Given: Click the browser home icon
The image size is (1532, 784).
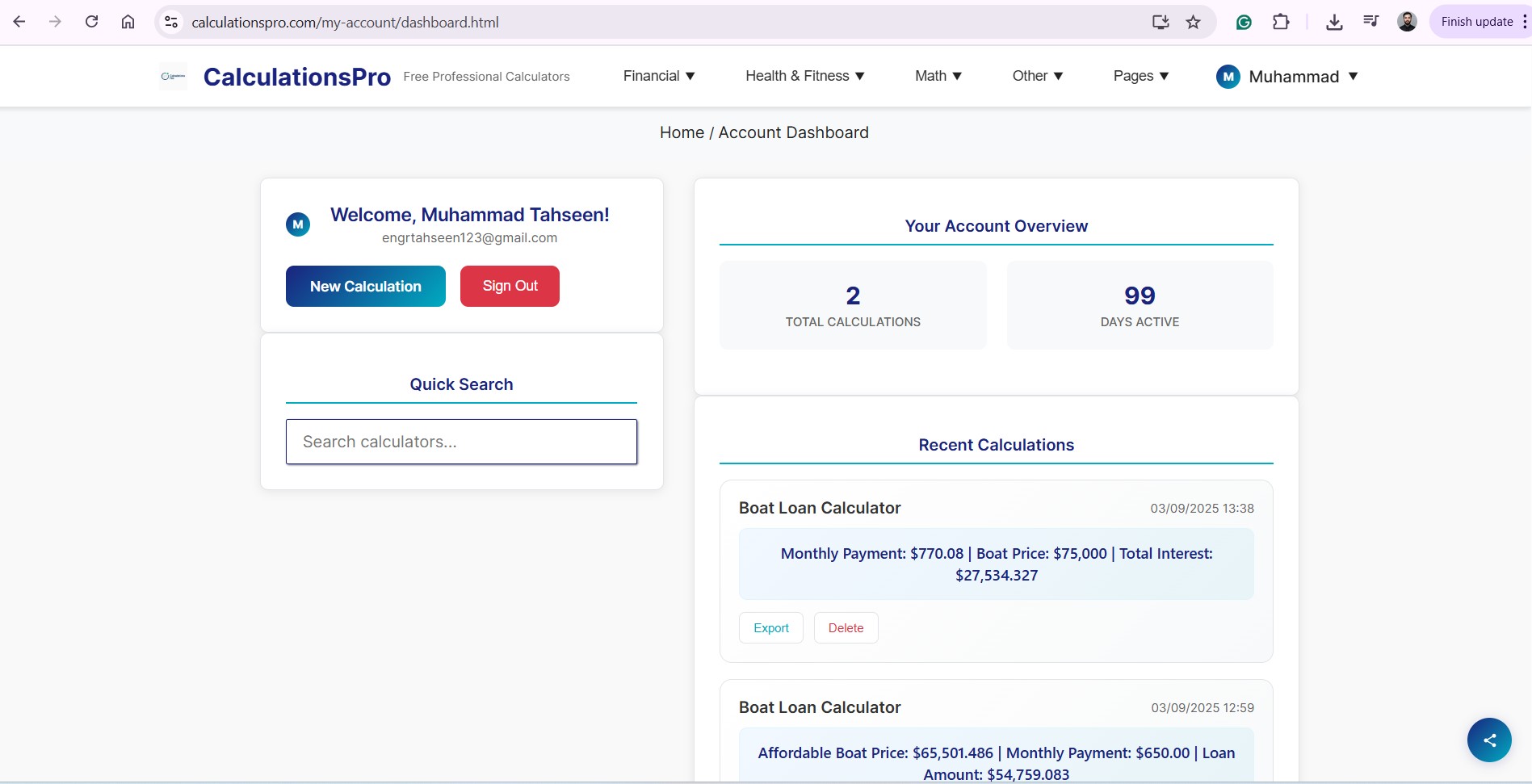Looking at the screenshot, I should pyautogui.click(x=128, y=22).
